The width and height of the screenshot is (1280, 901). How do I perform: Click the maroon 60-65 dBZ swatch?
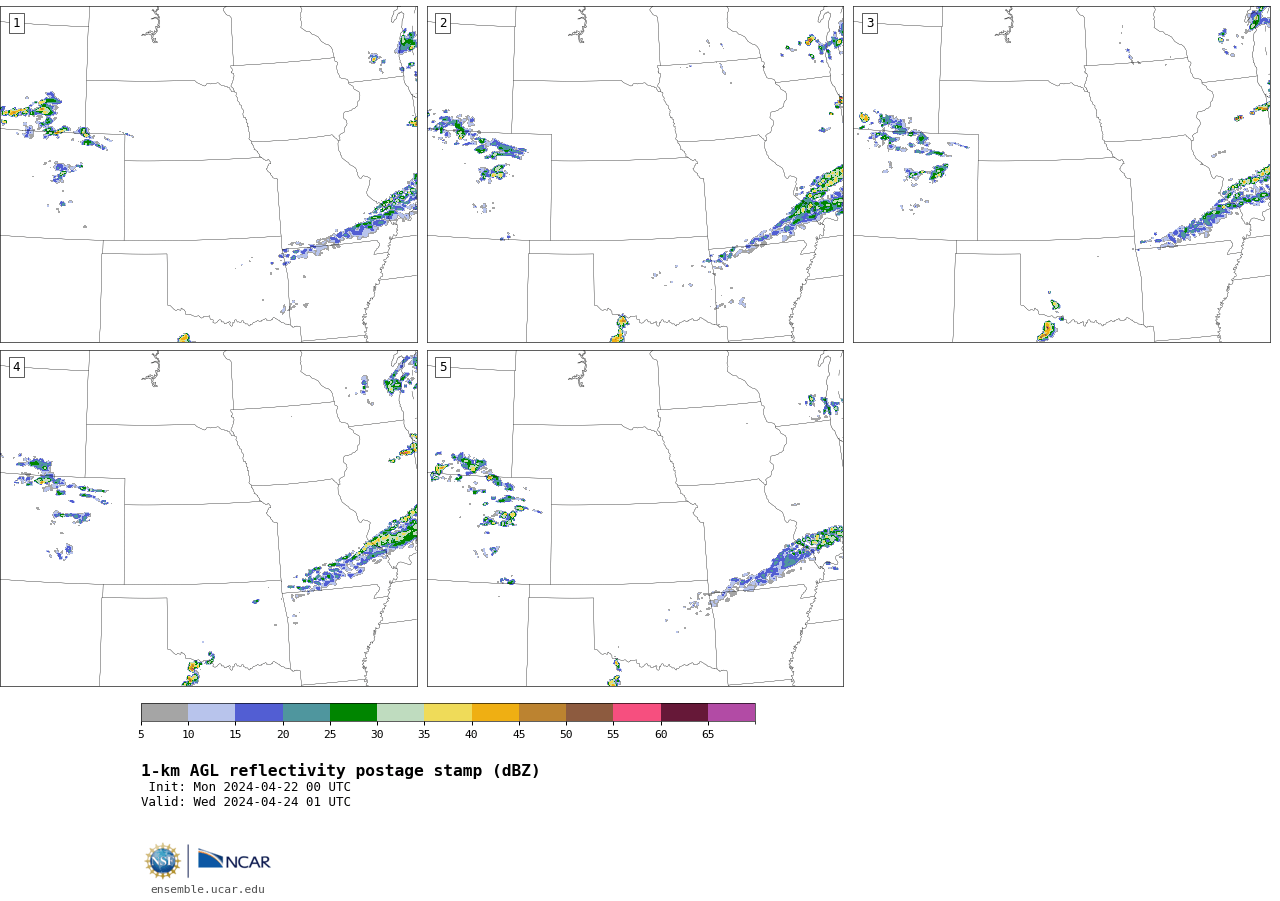[x=684, y=713]
